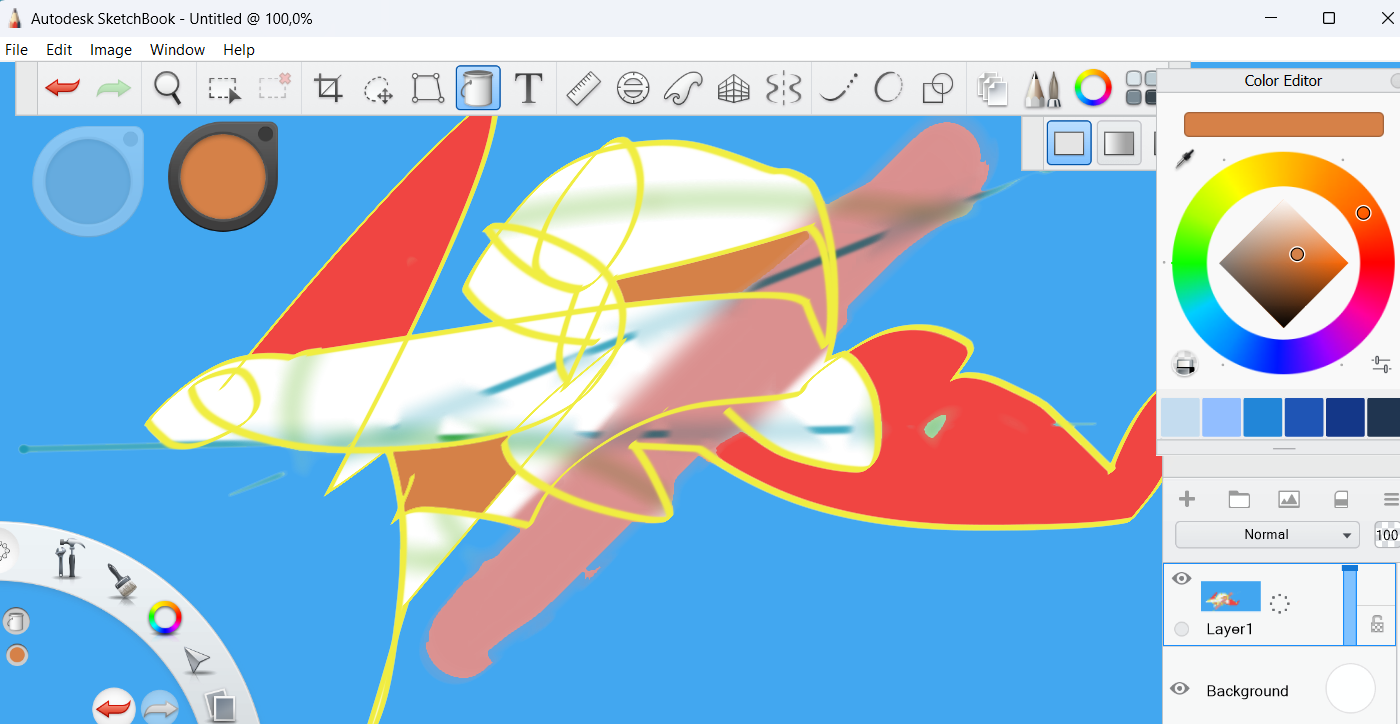Select the Perspective Guides tool
Viewport: 1400px width, 724px height.
coord(733,88)
